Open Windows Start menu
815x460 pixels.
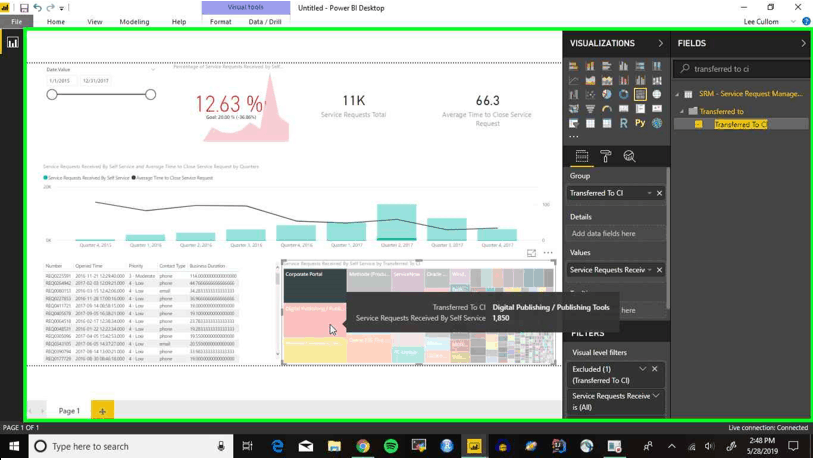pos(14,446)
